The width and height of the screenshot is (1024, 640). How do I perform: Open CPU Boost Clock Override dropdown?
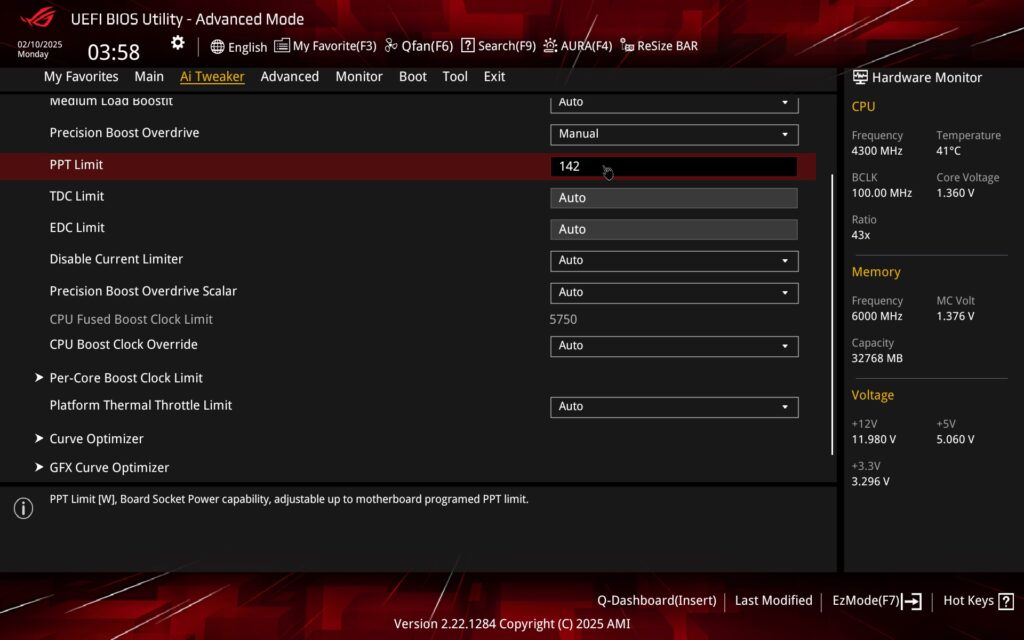point(674,346)
